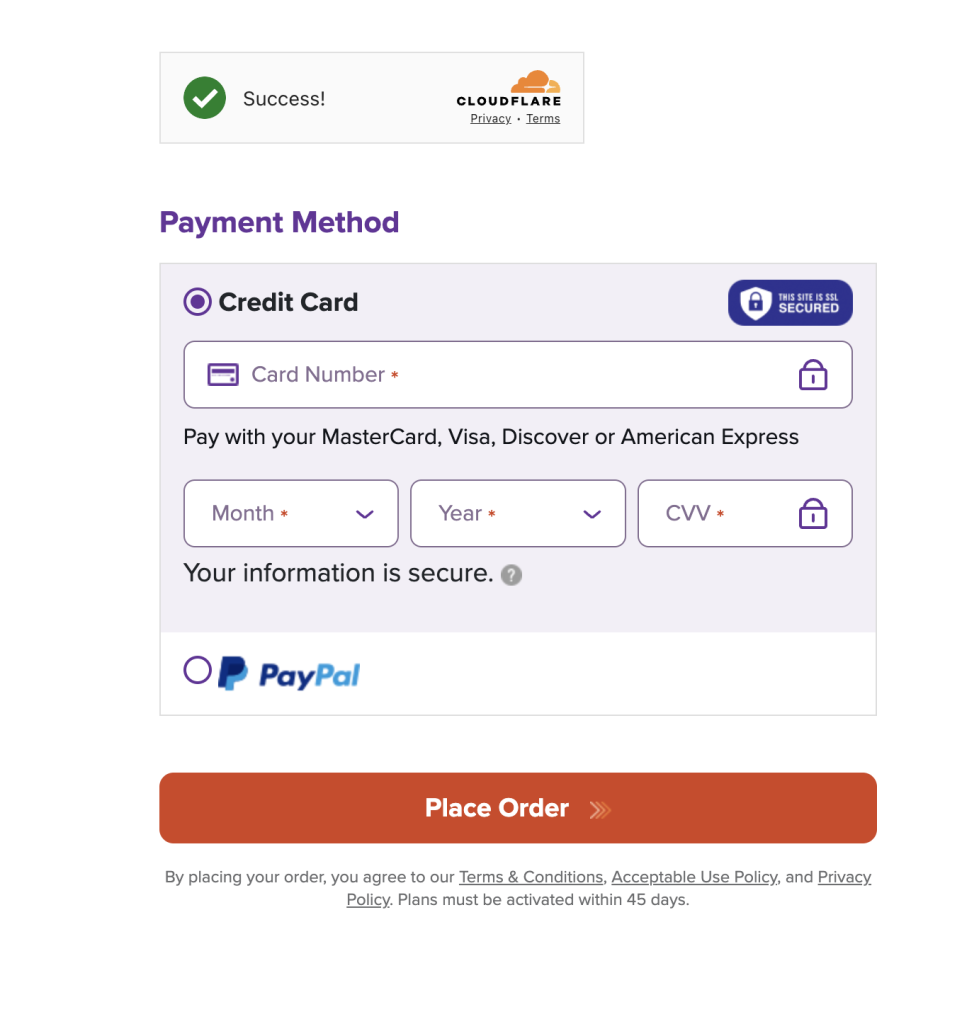The height and width of the screenshot is (1024, 962).
Task: Open the Year expiration dropdown
Action: [x=518, y=513]
